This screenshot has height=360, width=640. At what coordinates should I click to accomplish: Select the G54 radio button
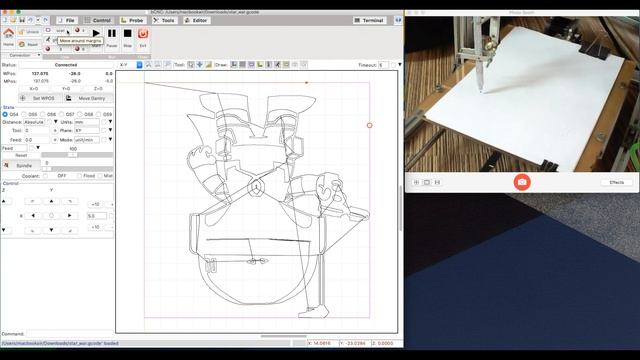click(5, 114)
